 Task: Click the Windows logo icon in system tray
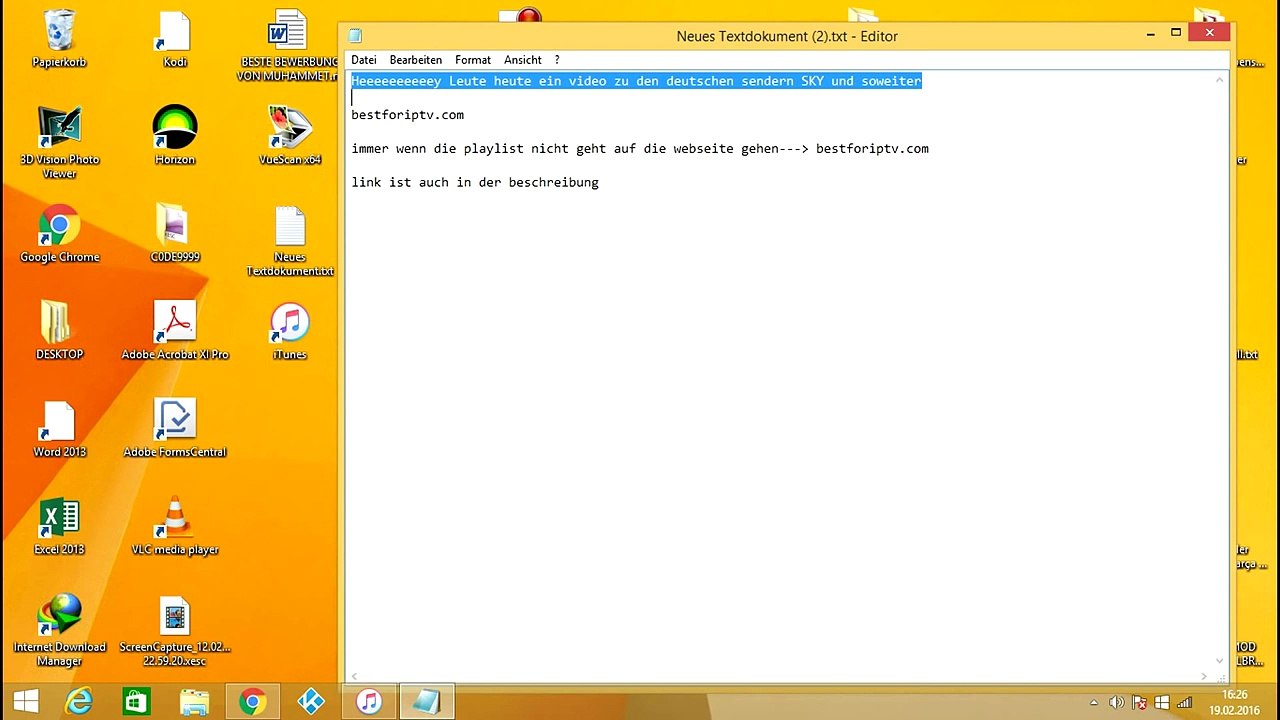(1162, 702)
